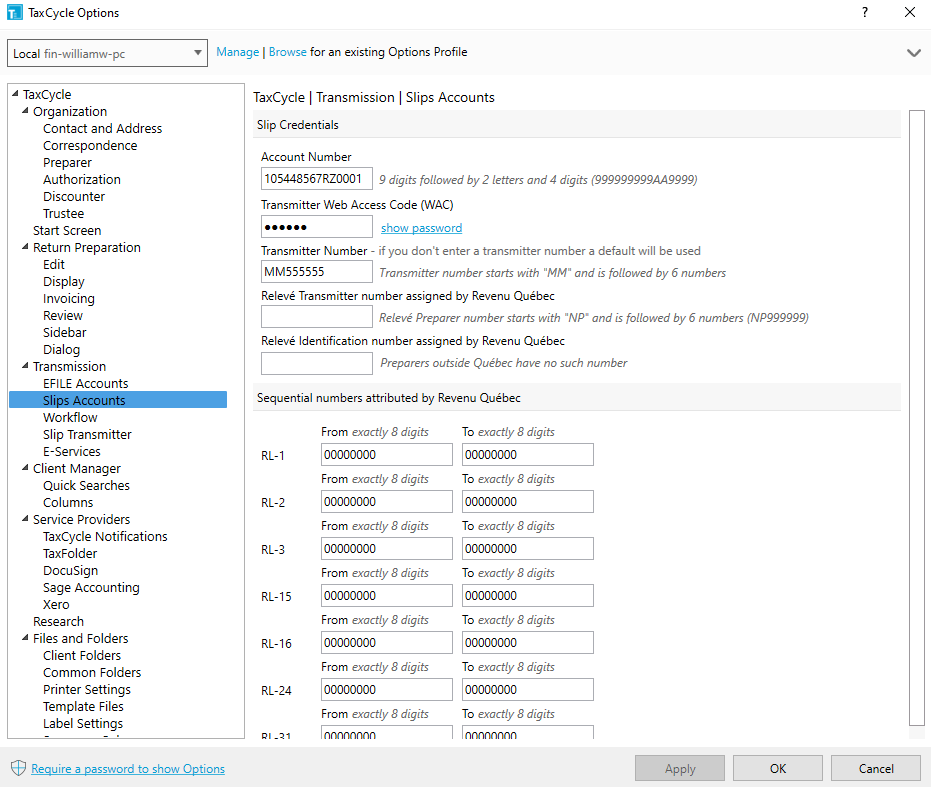
Task: Collapse the Organization tree section
Action: point(25,111)
